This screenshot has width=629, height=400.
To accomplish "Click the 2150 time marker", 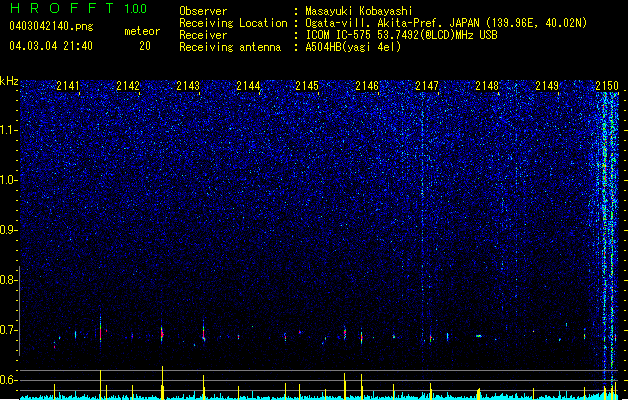I will [607, 85].
